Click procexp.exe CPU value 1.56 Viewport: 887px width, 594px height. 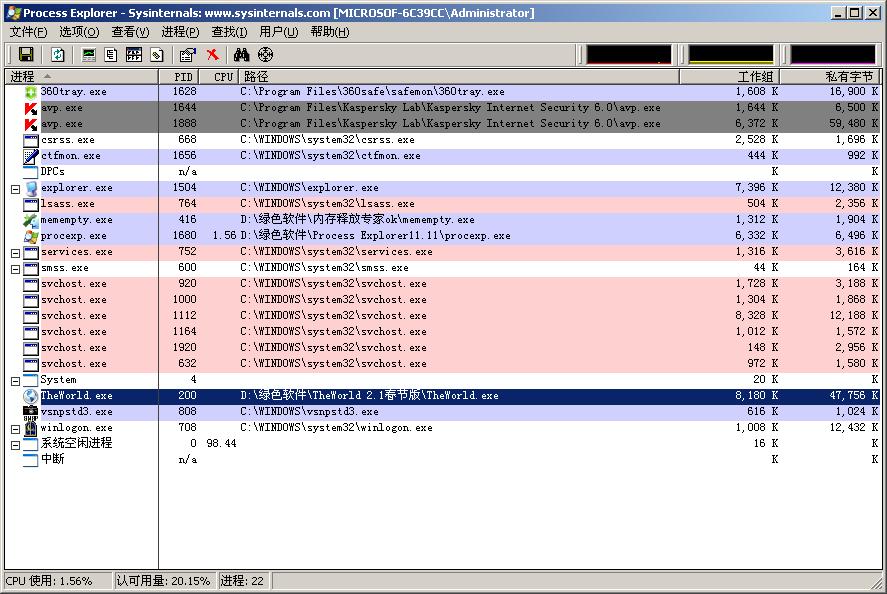224,236
